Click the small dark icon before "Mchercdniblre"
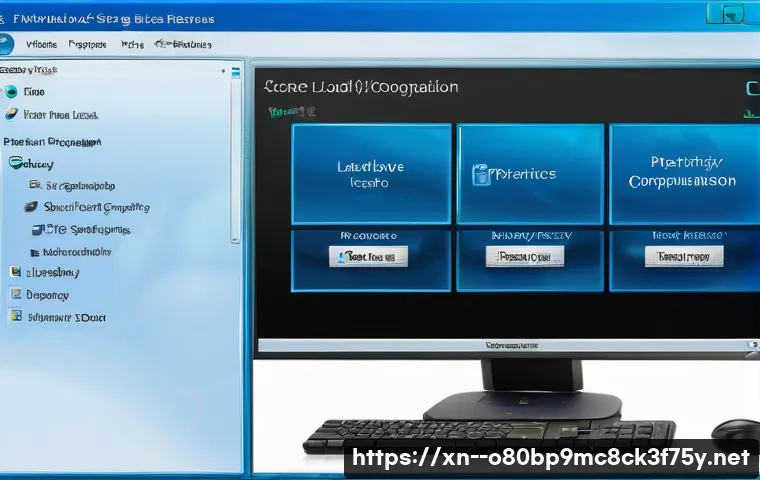760x480 pixels. pos(34,253)
